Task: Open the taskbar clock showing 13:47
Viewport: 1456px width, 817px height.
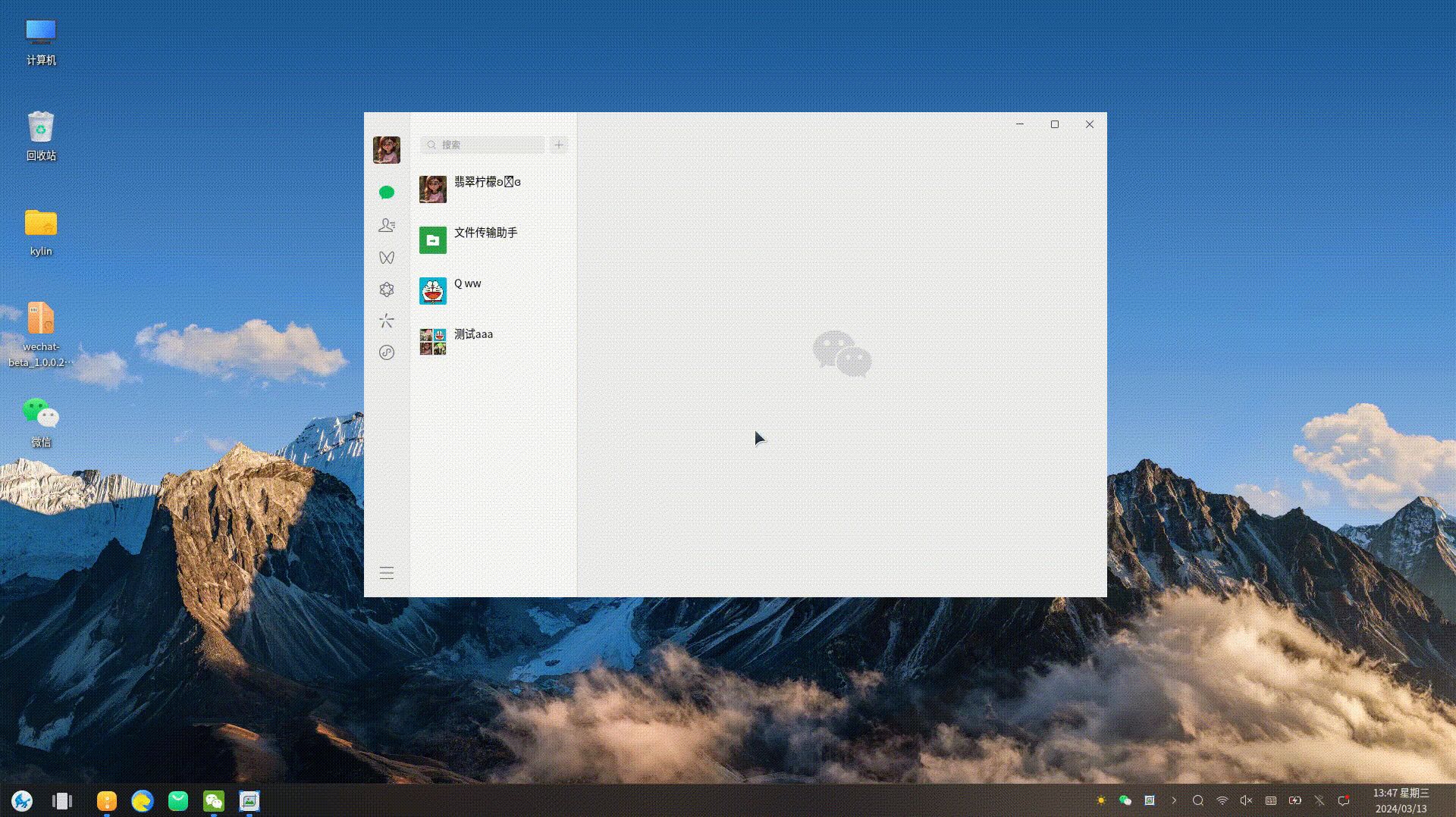Action: [x=1401, y=800]
